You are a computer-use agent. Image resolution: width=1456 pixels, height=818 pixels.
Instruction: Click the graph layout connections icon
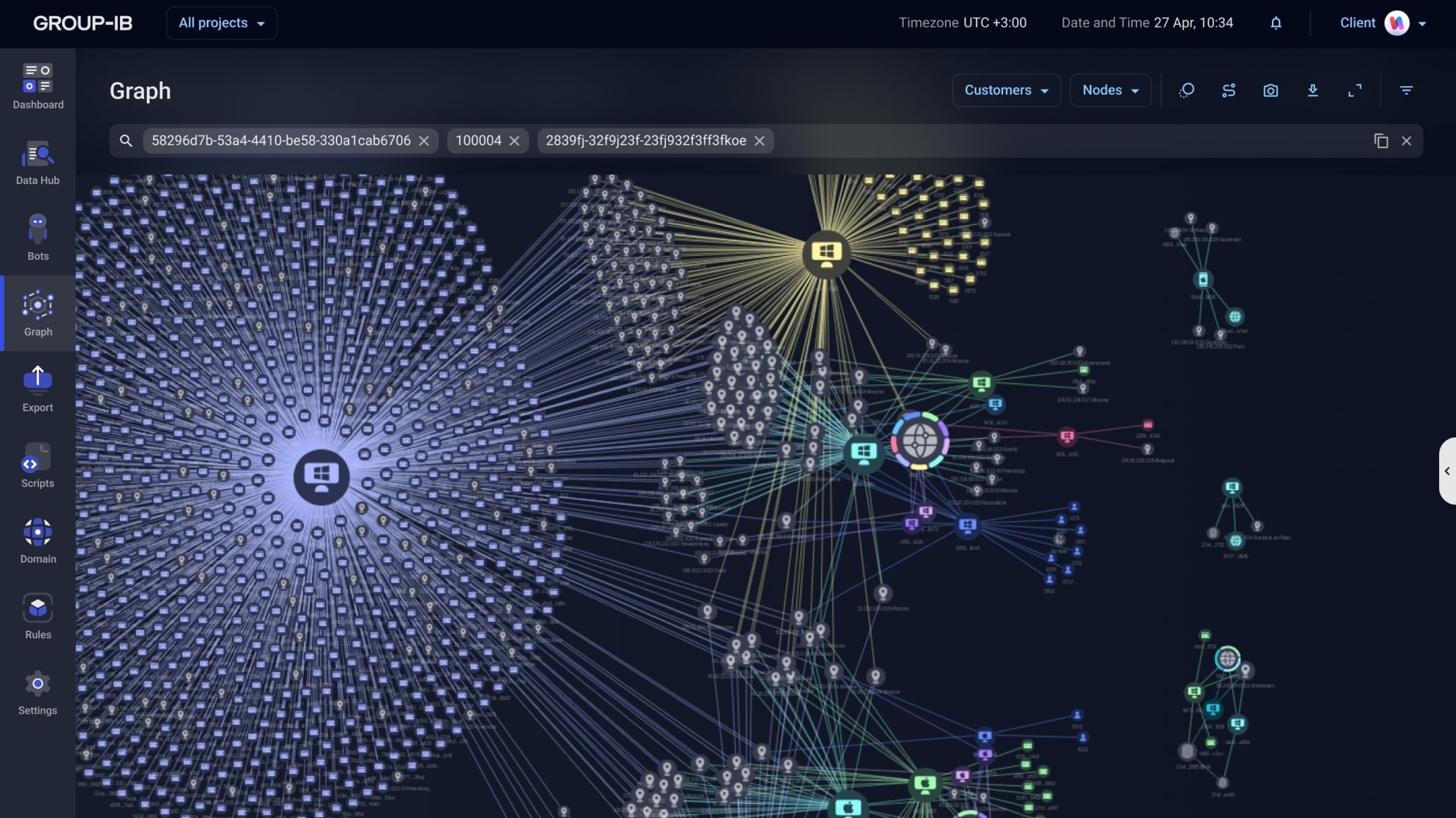[1229, 90]
